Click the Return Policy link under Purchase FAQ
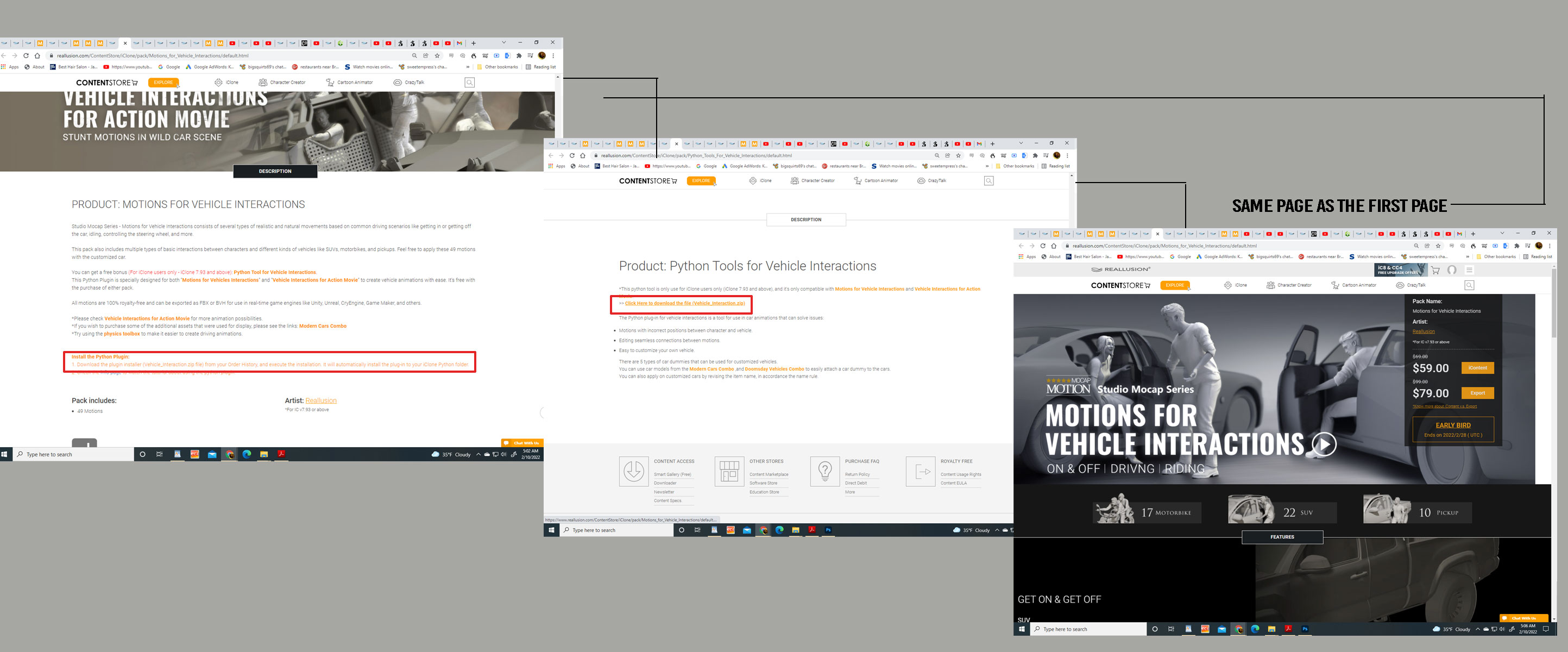1568x652 pixels. pyautogui.click(x=857, y=474)
